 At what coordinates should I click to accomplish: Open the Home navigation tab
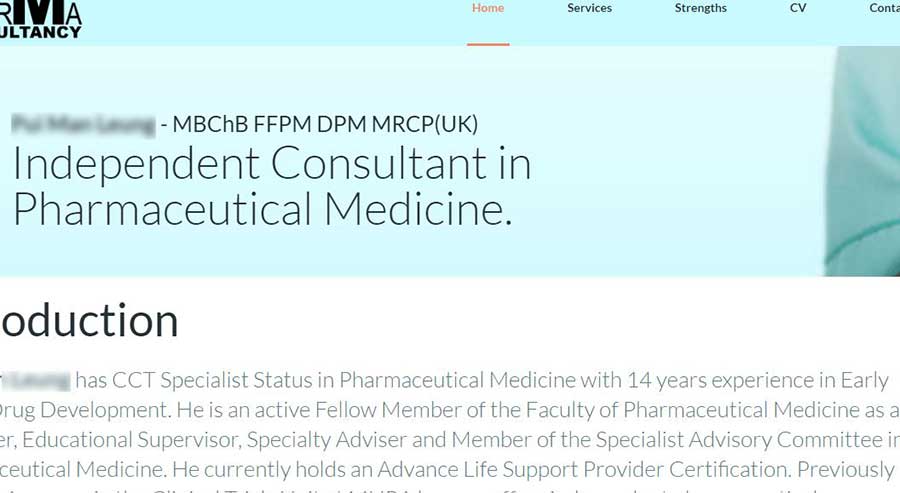click(488, 8)
